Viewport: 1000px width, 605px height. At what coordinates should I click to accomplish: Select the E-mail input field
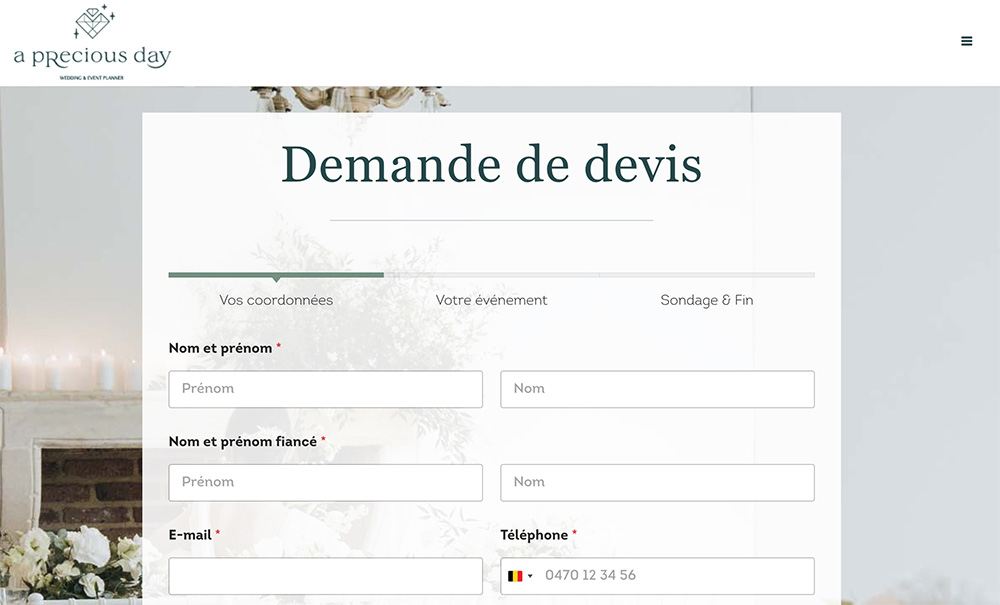pos(325,576)
